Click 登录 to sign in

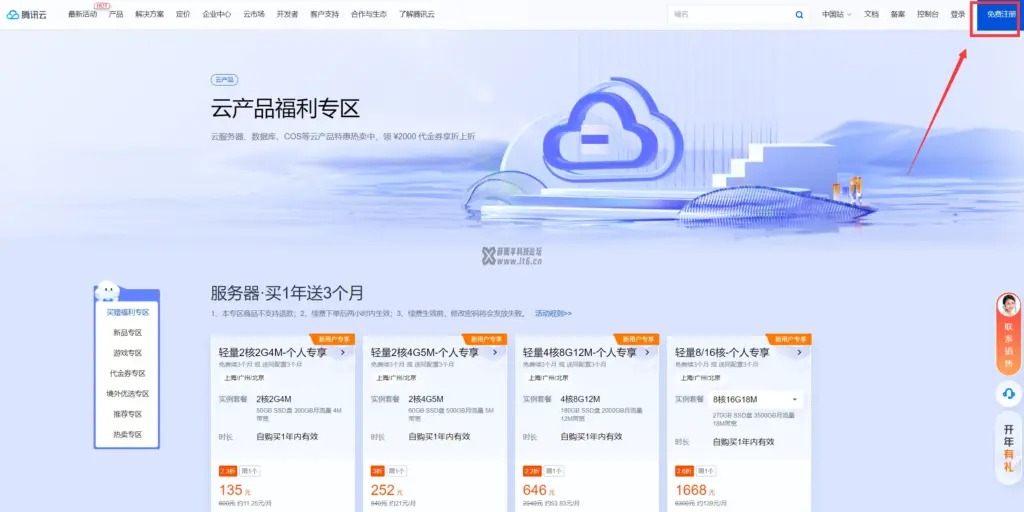pyautogui.click(x=958, y=14)
